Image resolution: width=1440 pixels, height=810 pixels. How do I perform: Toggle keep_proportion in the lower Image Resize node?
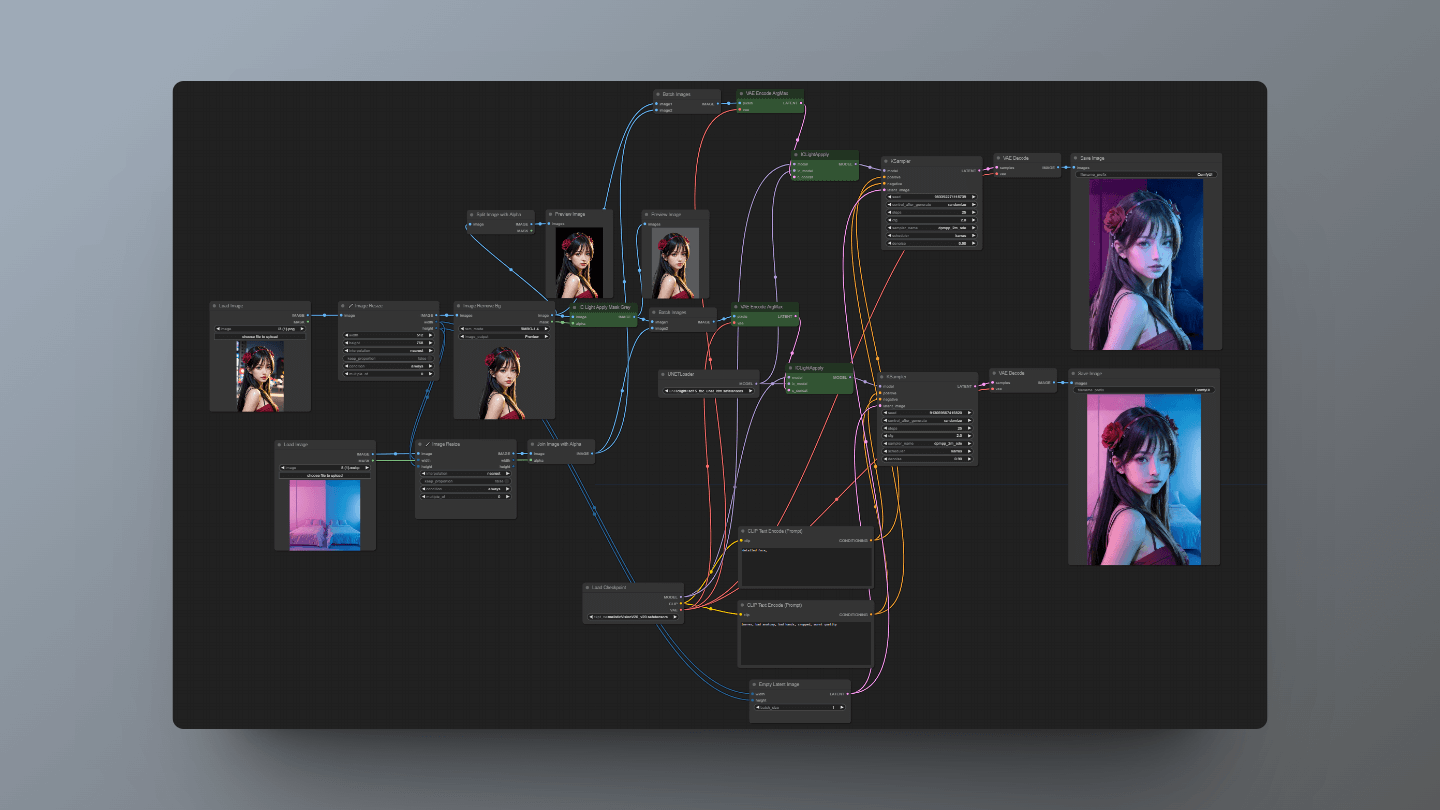(465, 481)
